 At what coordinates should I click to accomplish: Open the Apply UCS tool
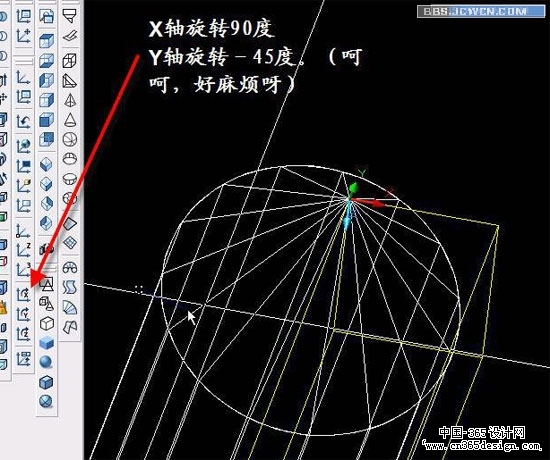[x=24, y=359]
